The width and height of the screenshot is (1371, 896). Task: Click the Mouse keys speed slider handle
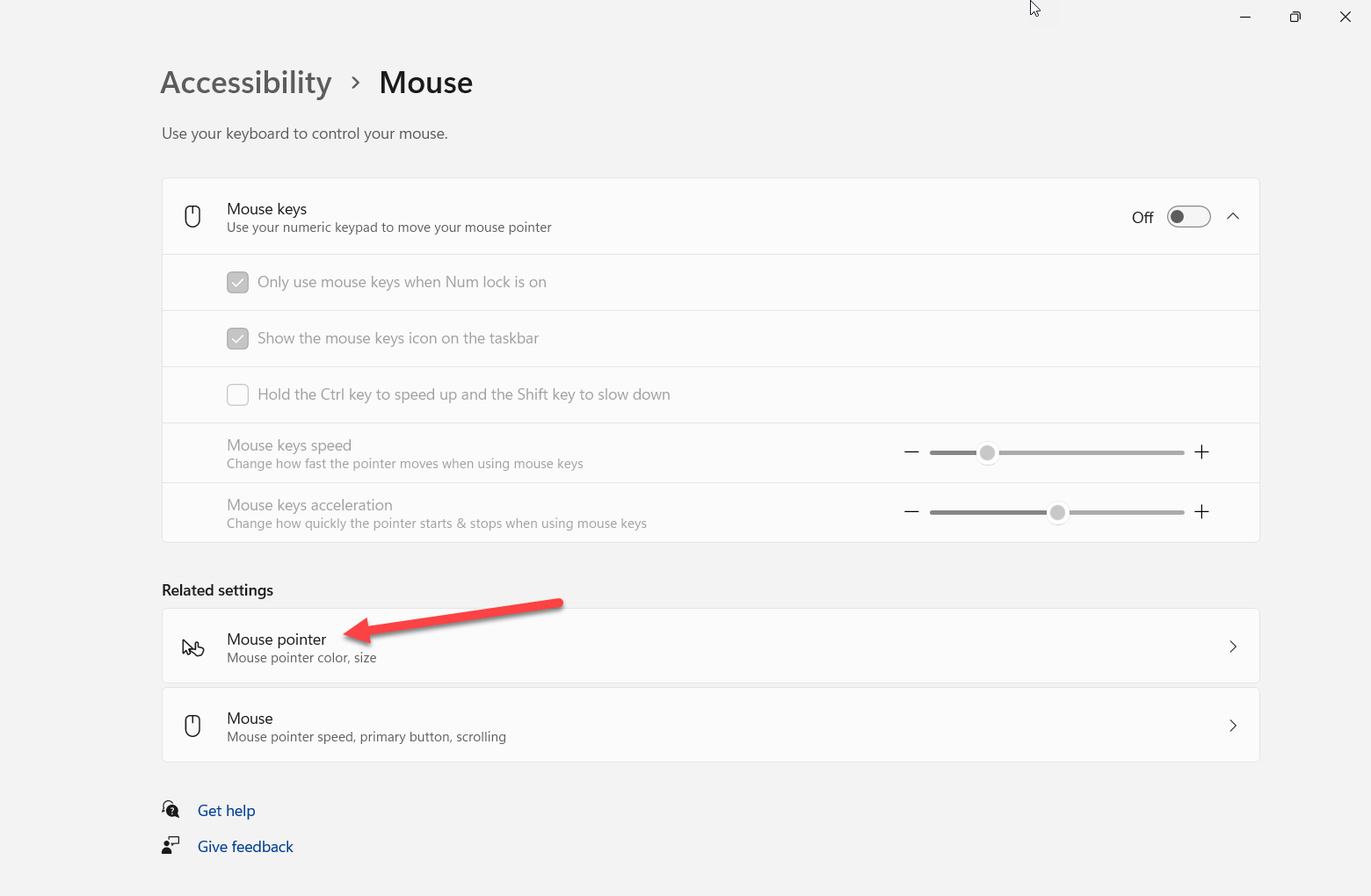tap(988, 452)
